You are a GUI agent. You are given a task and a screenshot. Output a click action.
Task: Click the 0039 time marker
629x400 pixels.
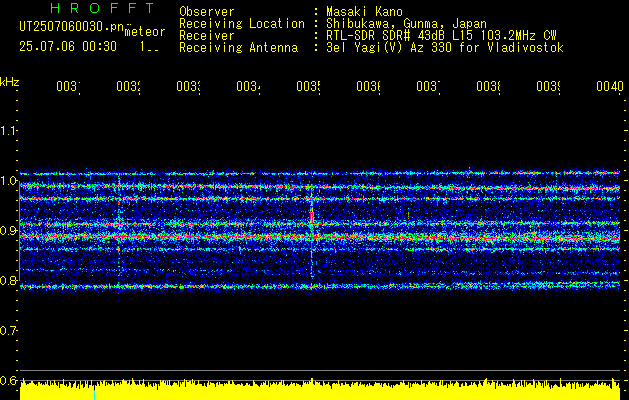(548, 86)
